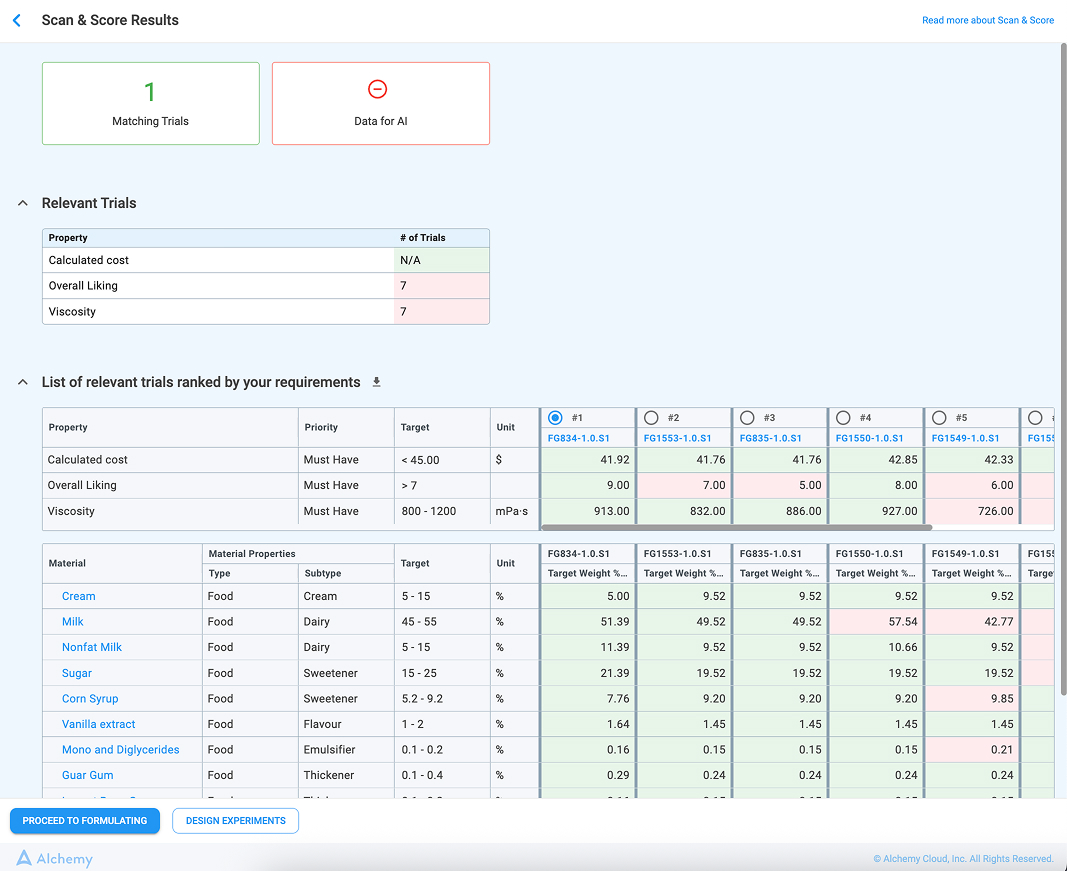Select trial #3 radio button
Image resolution: width=1067 pixels, height=871 pixels.
click(746, 417)
